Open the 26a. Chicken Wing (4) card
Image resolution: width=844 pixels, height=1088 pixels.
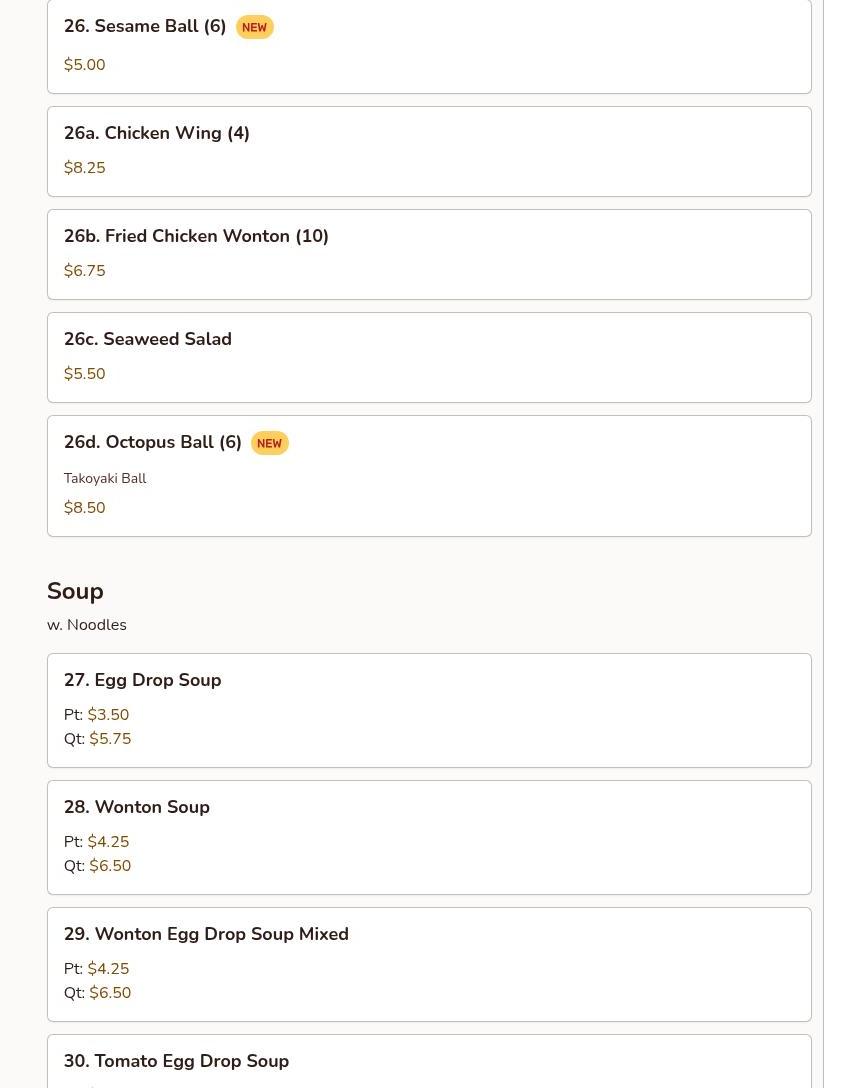point(429,151)
